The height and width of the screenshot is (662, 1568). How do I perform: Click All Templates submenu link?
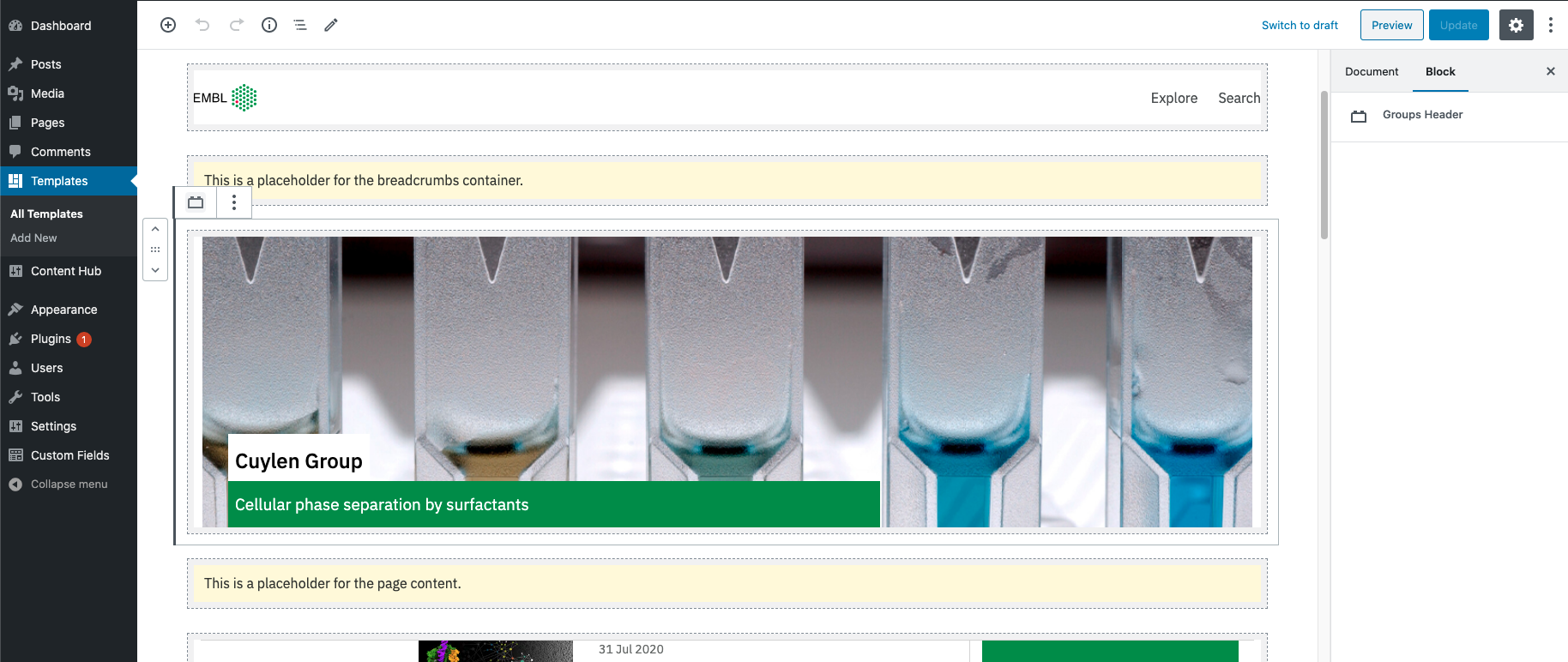click(46, 214)
